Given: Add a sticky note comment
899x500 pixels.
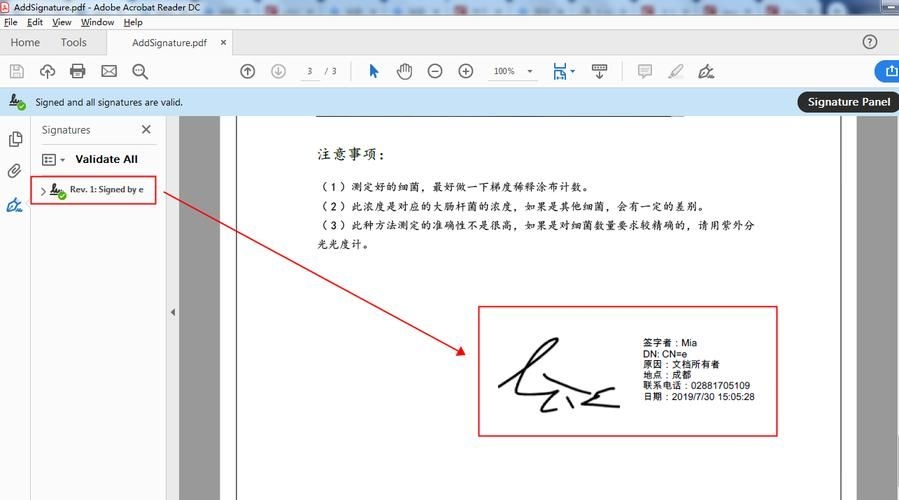Looking at the screenshot, I should pyautogui.click(x=645, y=71).
